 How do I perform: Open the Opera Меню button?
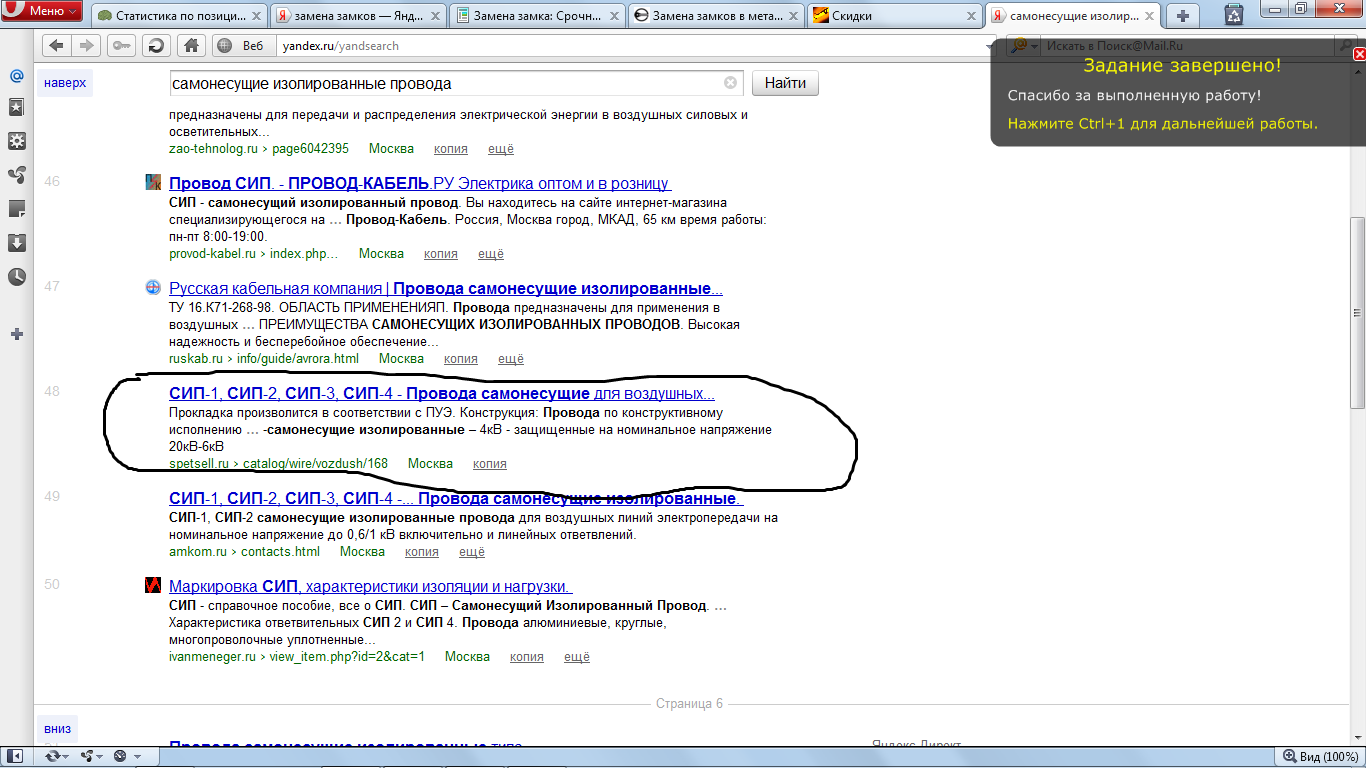click(42, 12)
